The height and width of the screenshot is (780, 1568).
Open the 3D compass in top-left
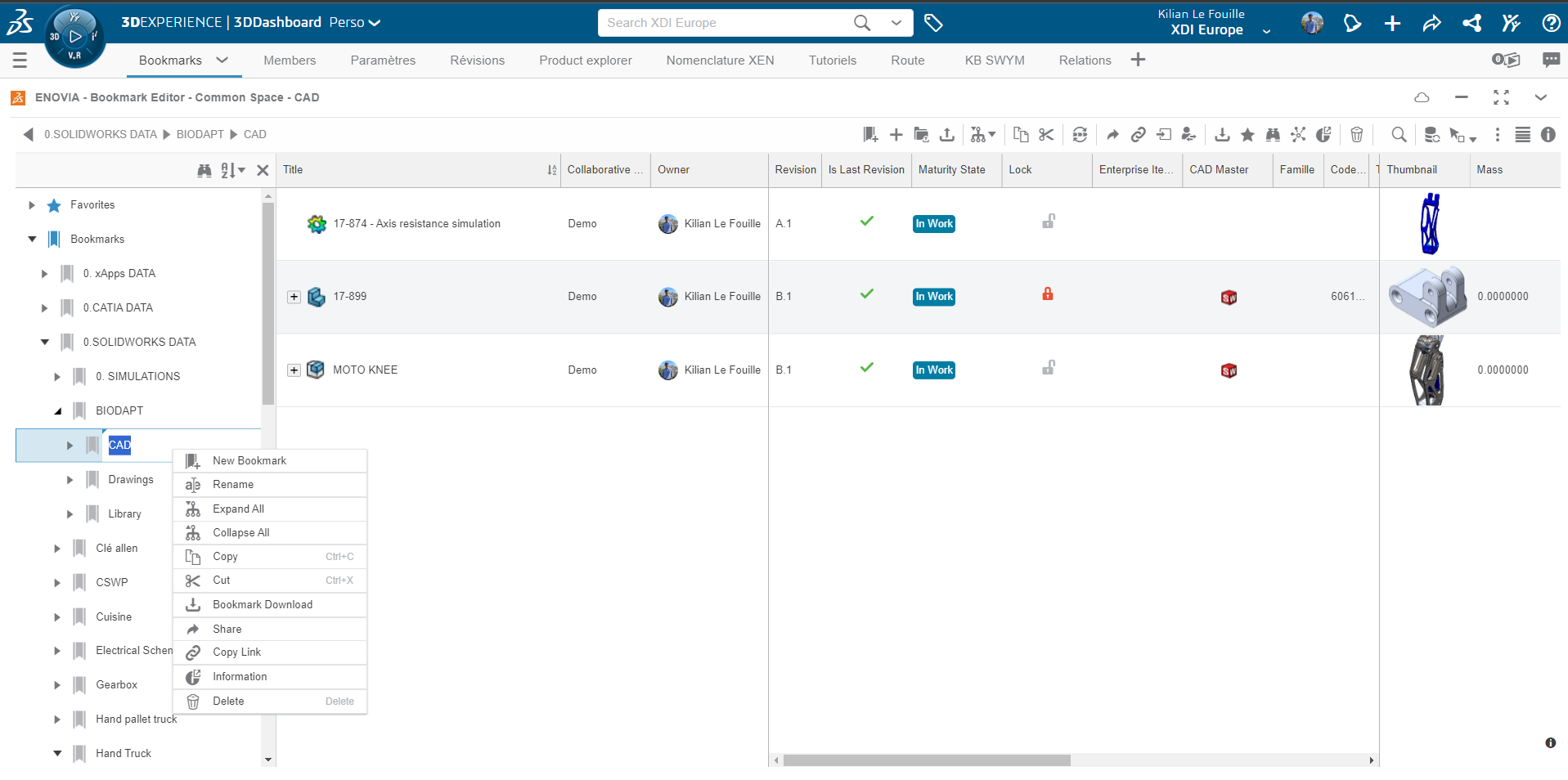tap(74, 36)
